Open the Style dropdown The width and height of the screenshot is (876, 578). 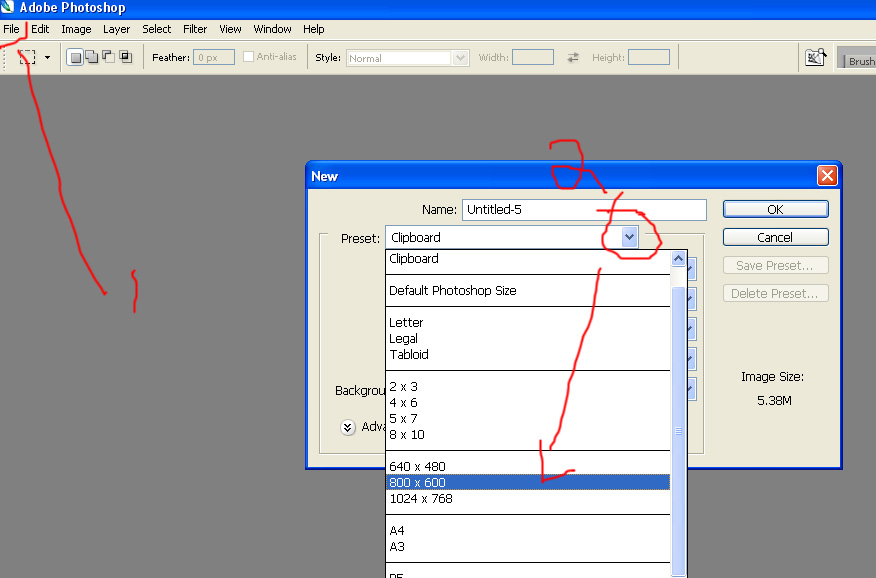pyautogui.click(x=407, y=58)
